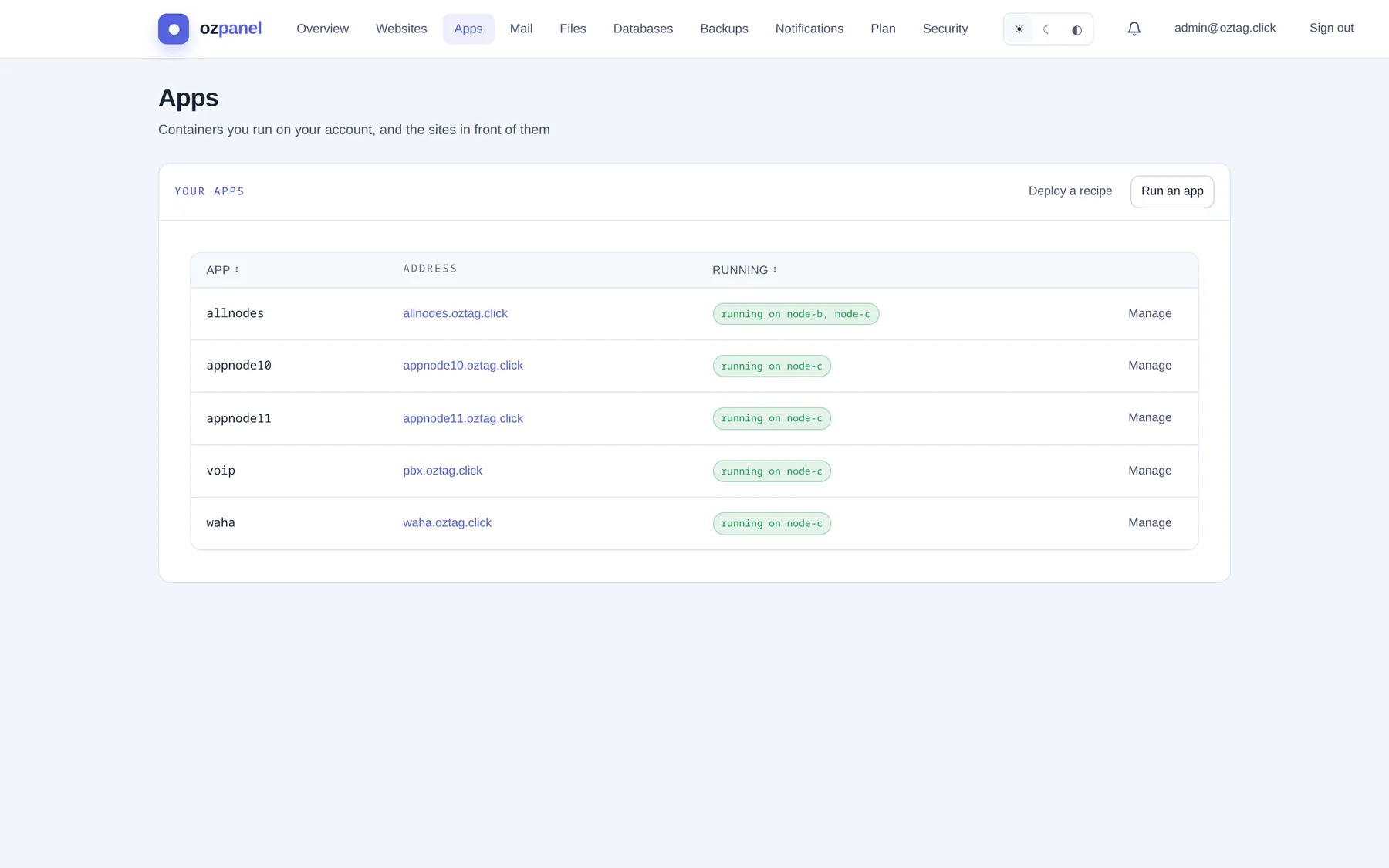Click the Apps page heading

point(188,98)
